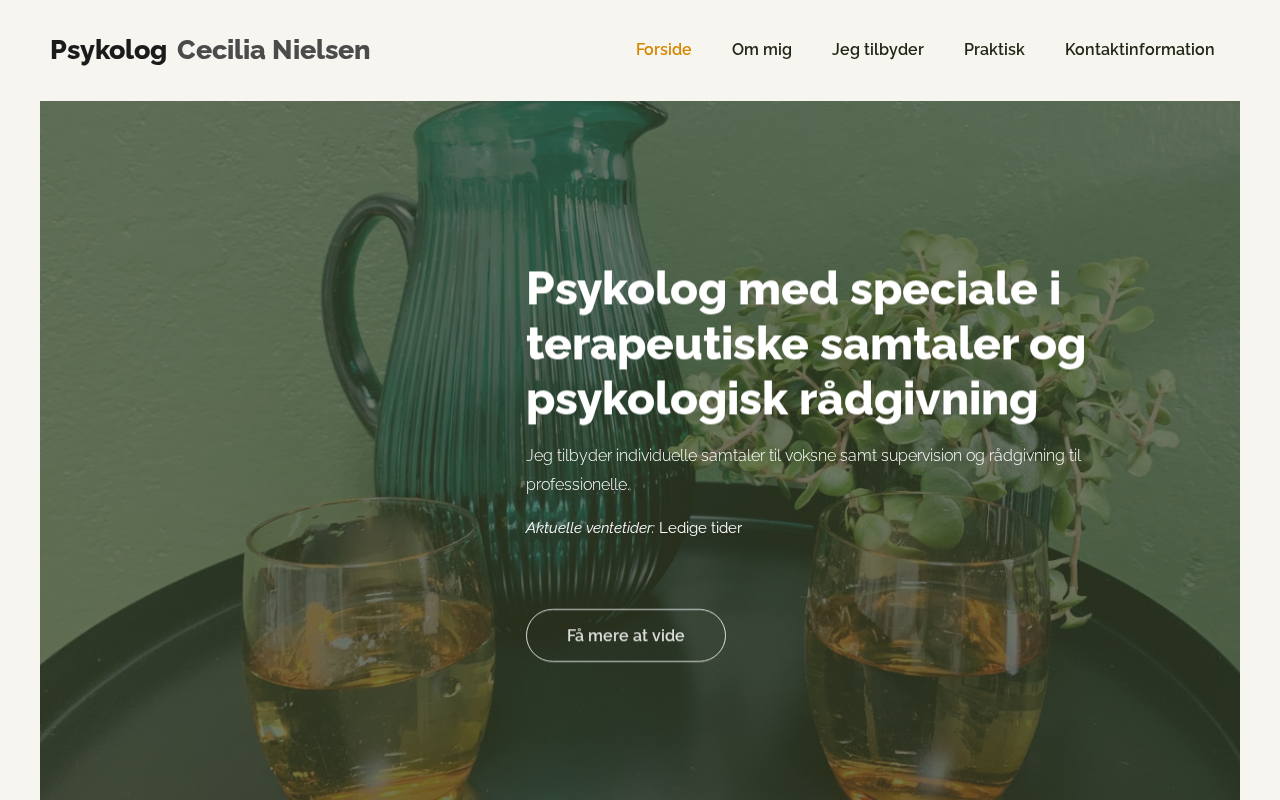Click the paragraph about individuelle samtaler
Image resolution: width=1280 pixels, height=800 pixels.
(x=803, y=470)
